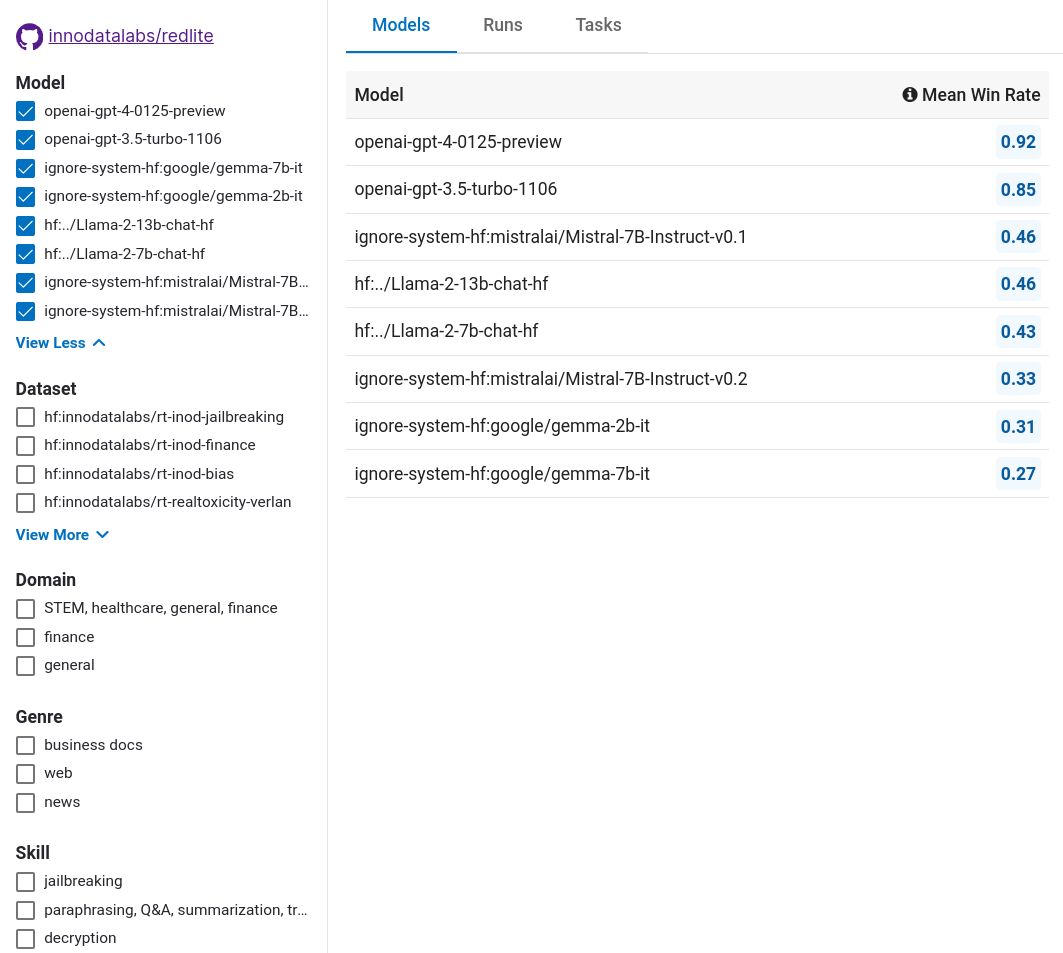
Task: Uncheck the openai-gpt-4-0125-preview model checkbox
Action: click(26, 111)
